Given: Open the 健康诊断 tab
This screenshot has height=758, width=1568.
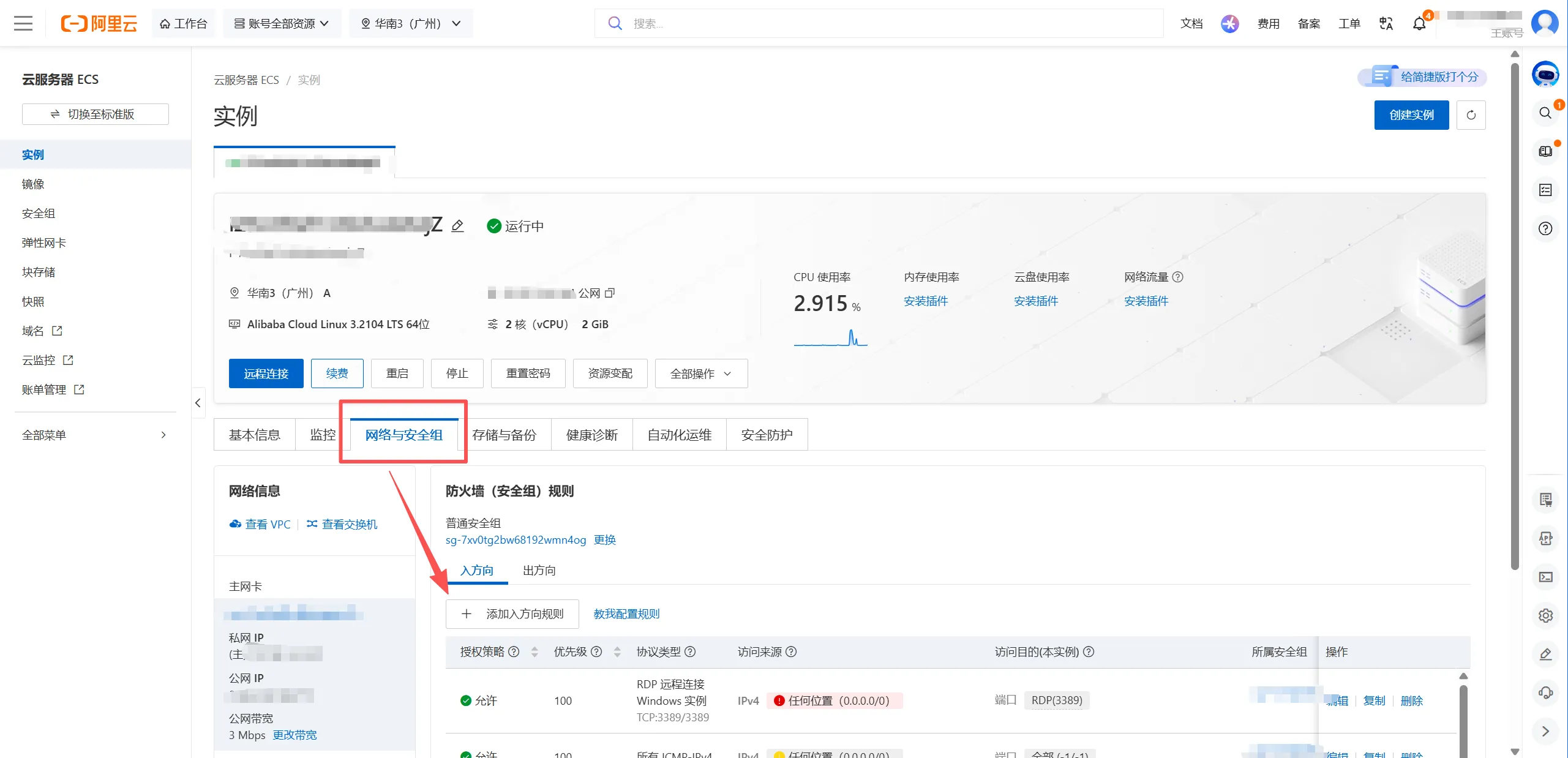Looking at the screenshot, I should click(592, 435).
